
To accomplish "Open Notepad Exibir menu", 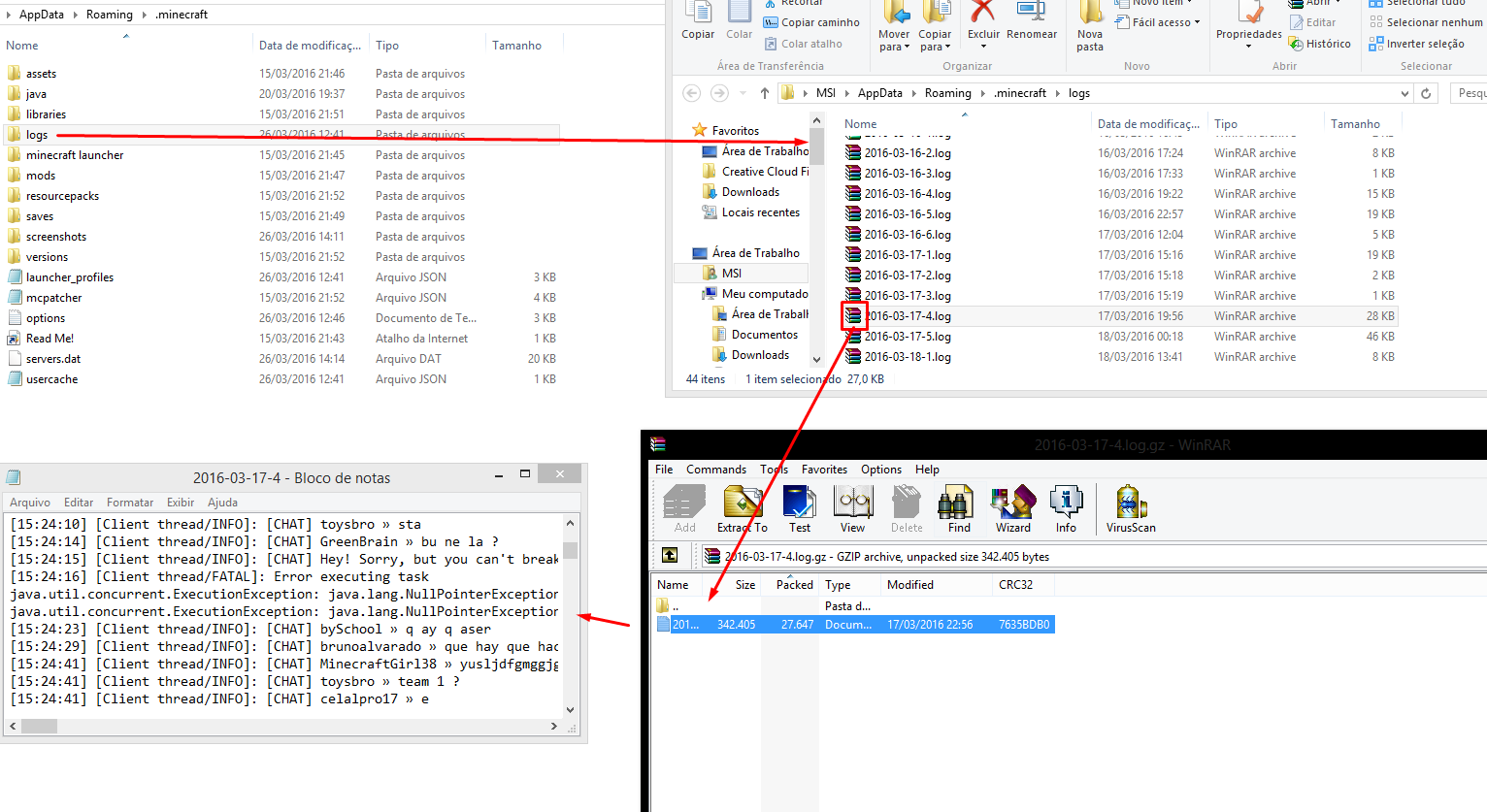I will pos(181,503).
